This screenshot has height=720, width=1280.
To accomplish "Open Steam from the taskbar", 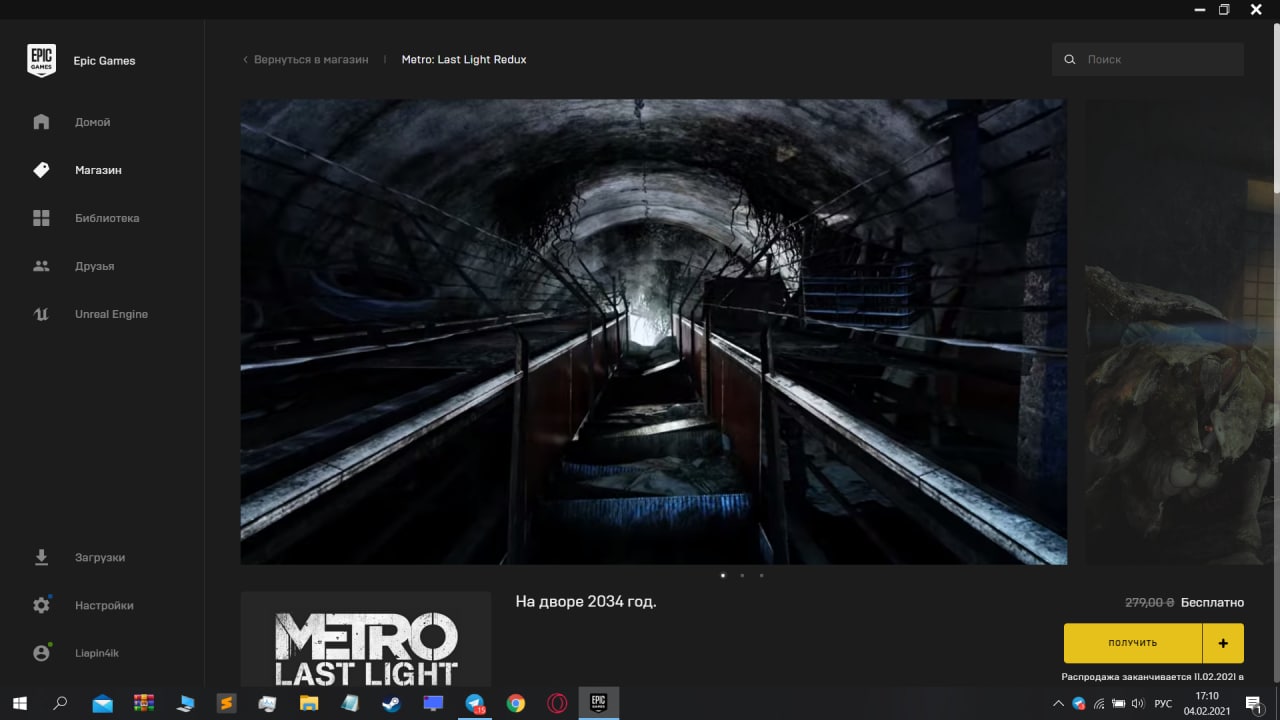I will click(x=391, y=703).
